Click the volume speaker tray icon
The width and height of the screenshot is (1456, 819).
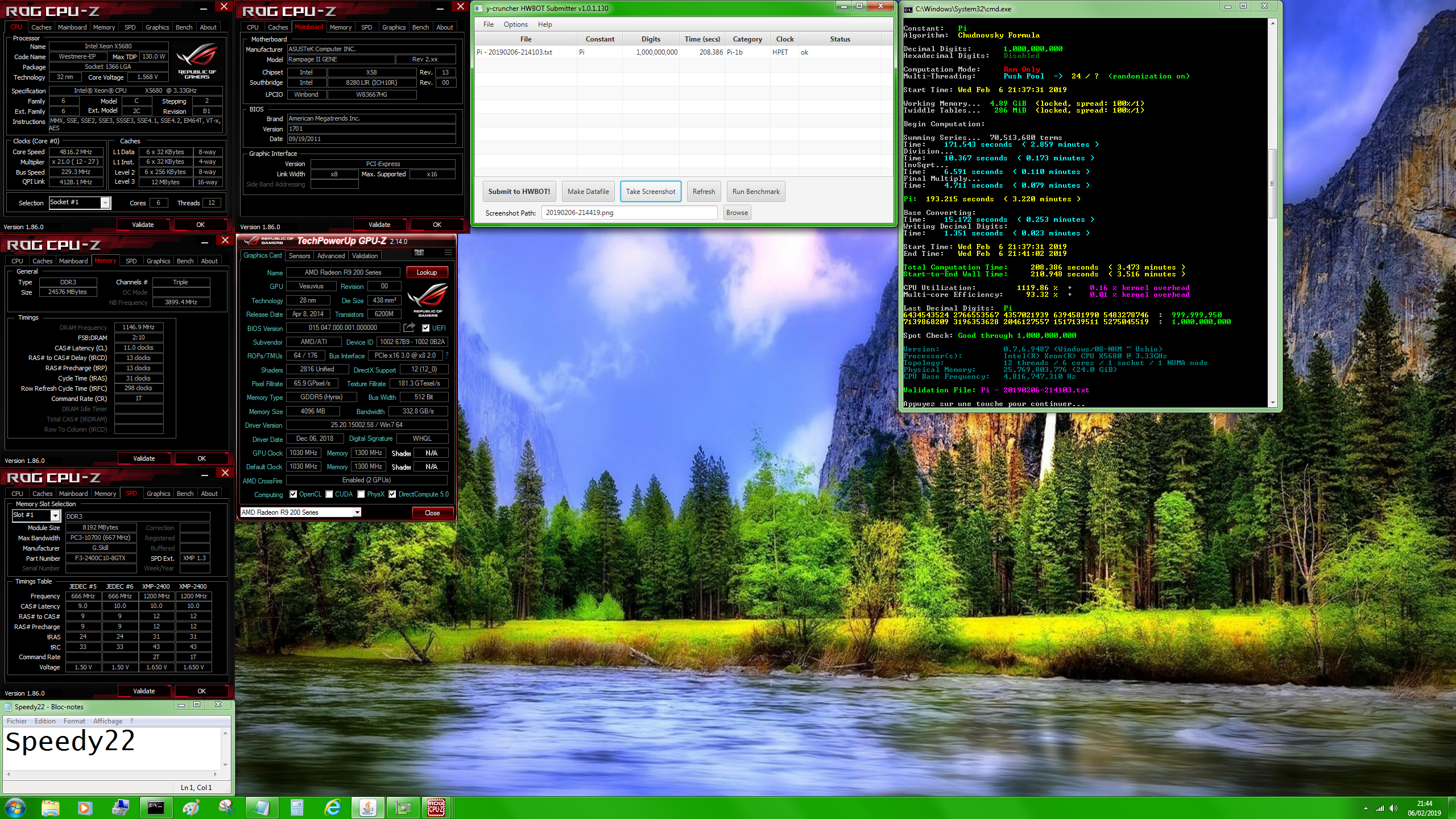pos(1393,808)
